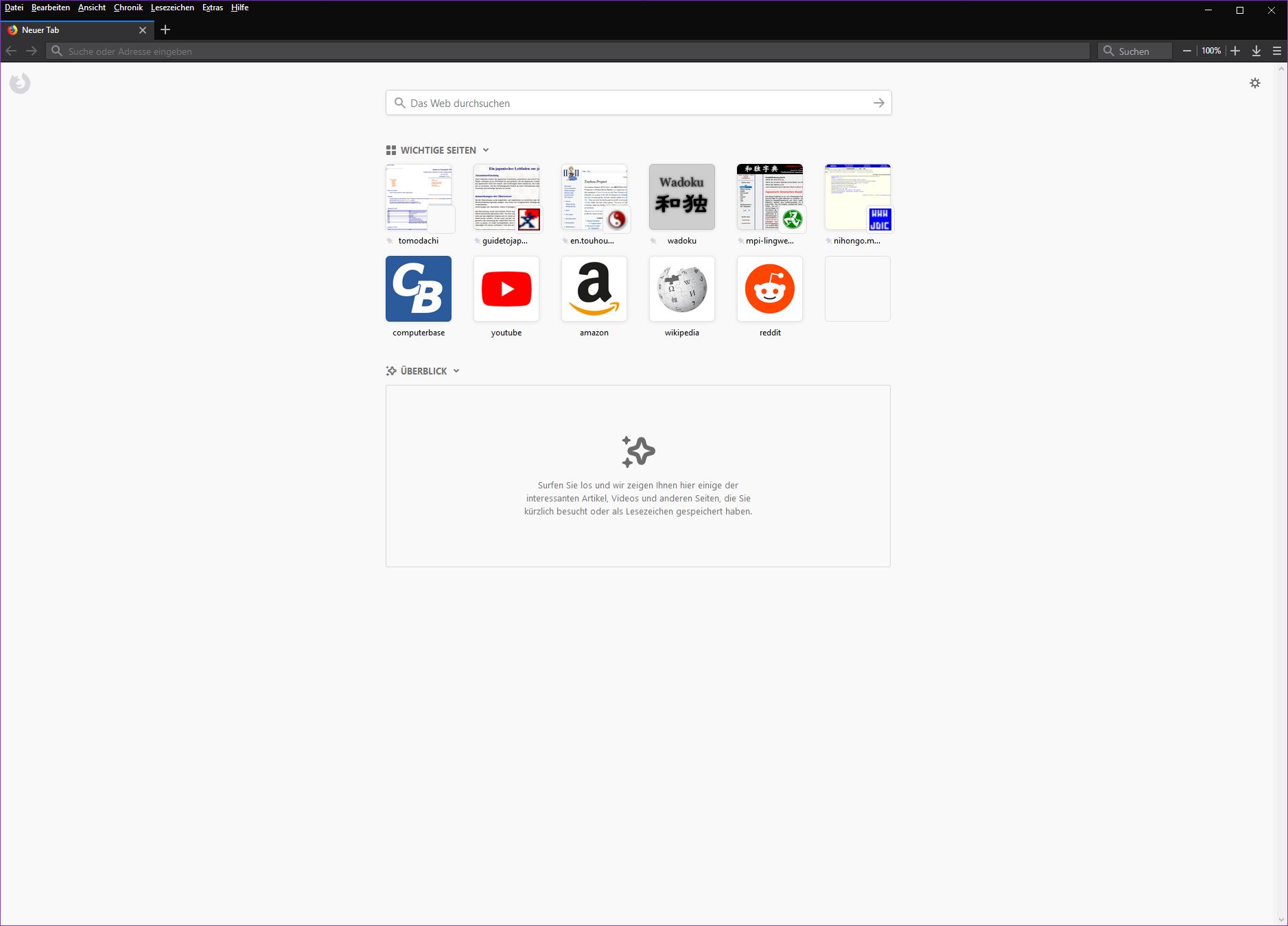Open the mpi-lingwe... site tile
Image resolution: width=1288 pixels, height=926 pixels.
point(770,197)
